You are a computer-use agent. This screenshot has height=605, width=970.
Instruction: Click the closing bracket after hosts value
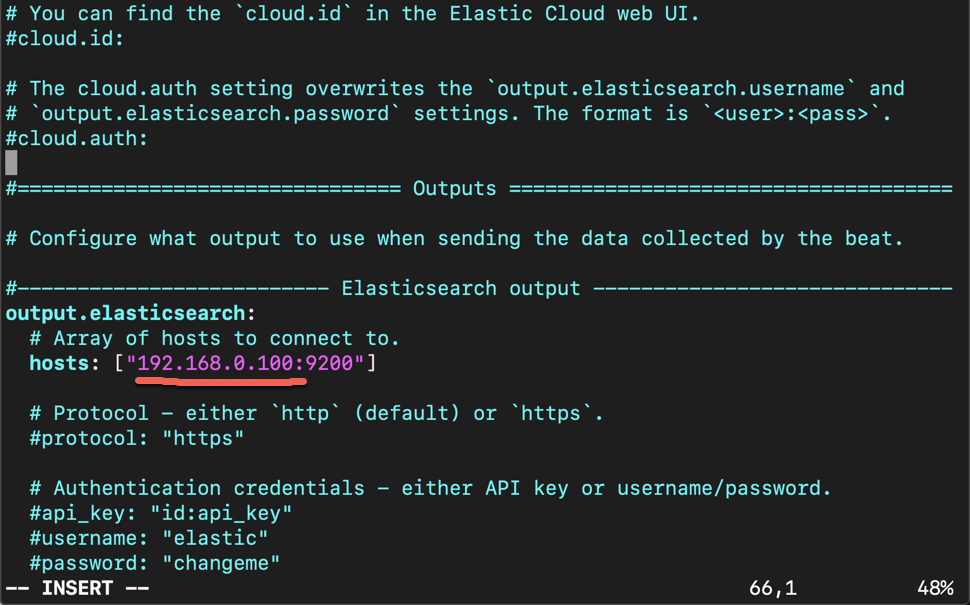coord(371,363)
